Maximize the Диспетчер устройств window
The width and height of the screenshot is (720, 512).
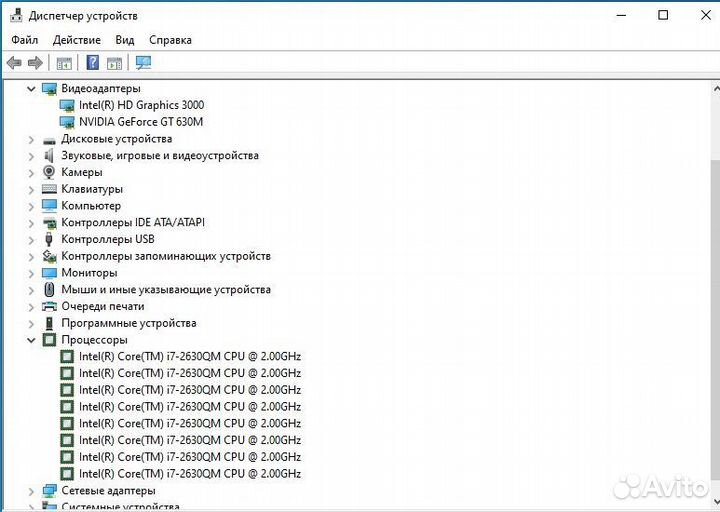click(x=663, y=16)
